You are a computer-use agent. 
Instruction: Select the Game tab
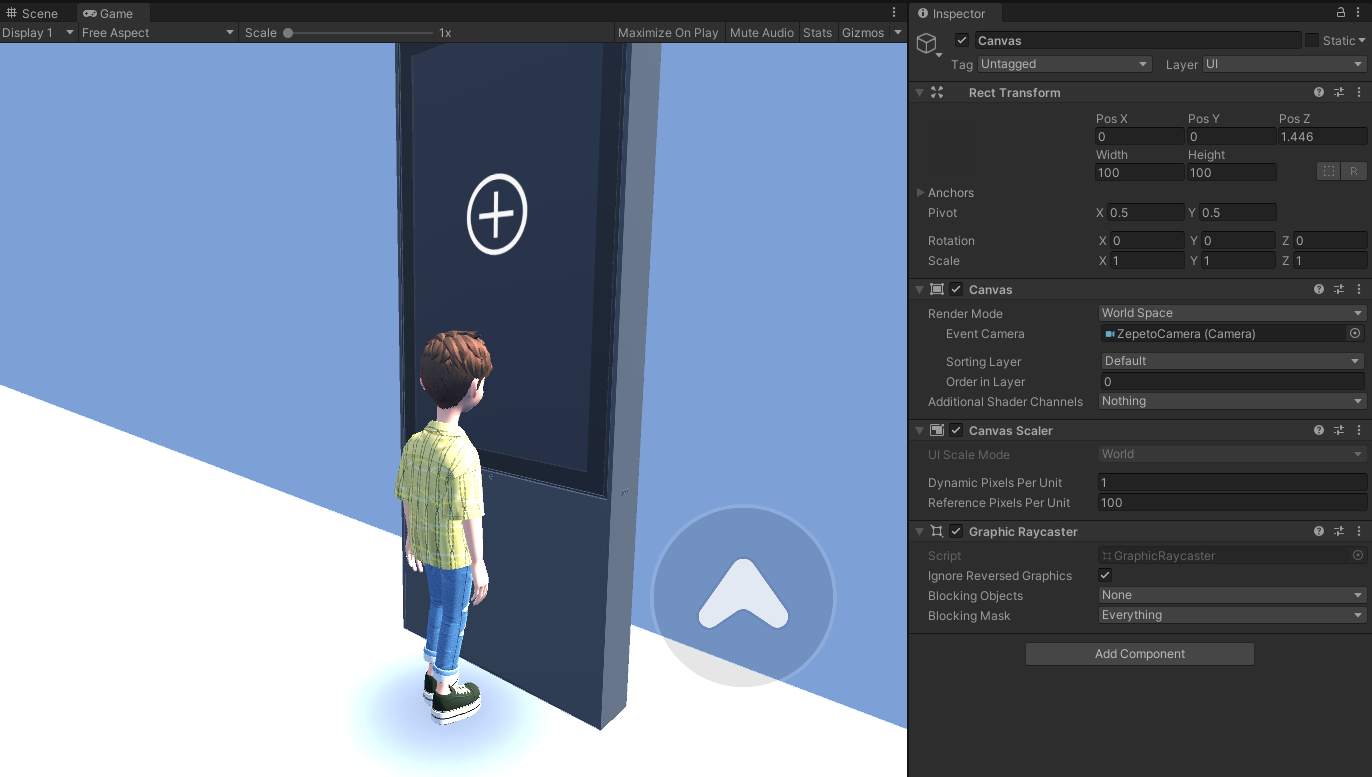click(111, 13)
